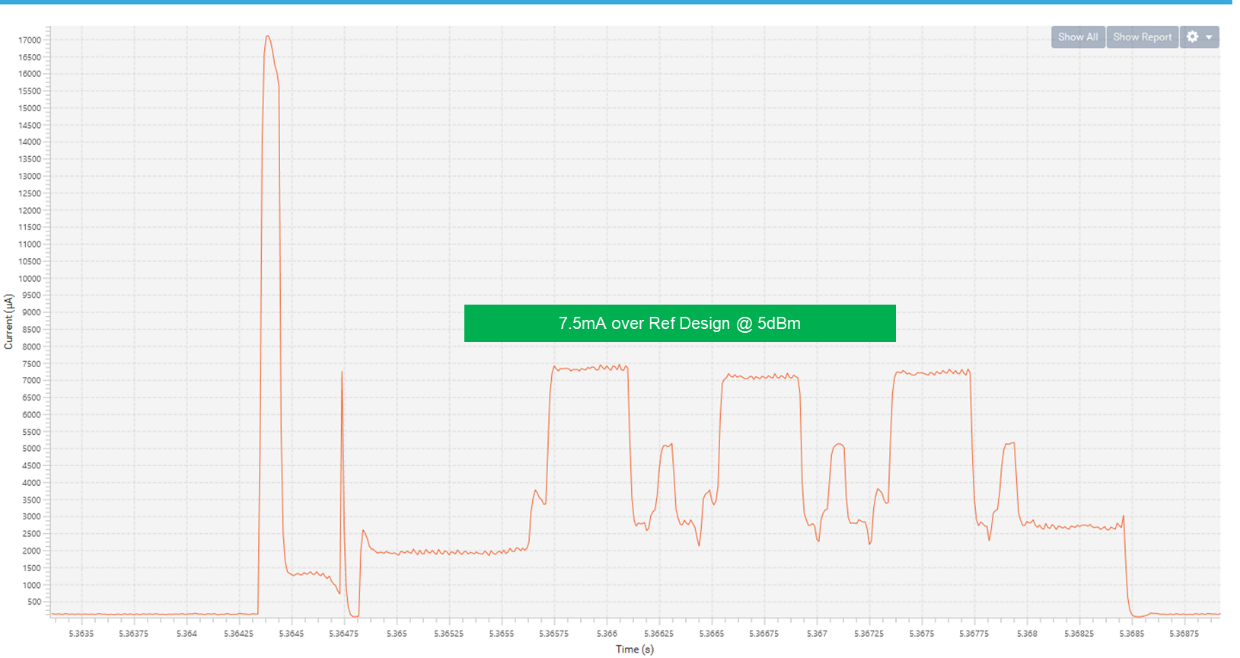1240x658 pixels.
Task: Click the 5000 label on current axis
Action: coord(31,448)
